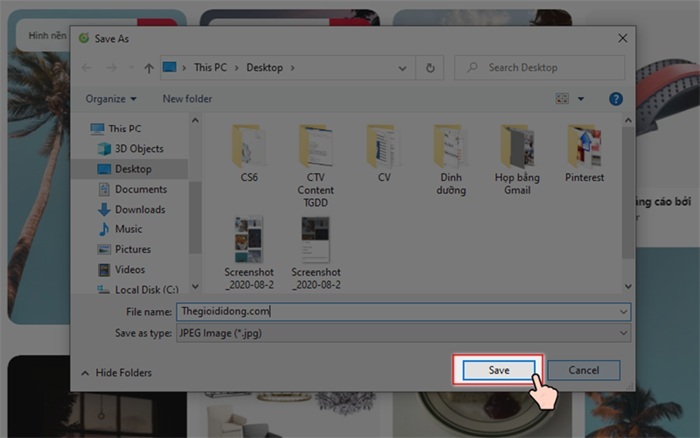Expand chevron after Desktop breadcrumb
This screenshot has height=438, width=700.
[293, 68]
